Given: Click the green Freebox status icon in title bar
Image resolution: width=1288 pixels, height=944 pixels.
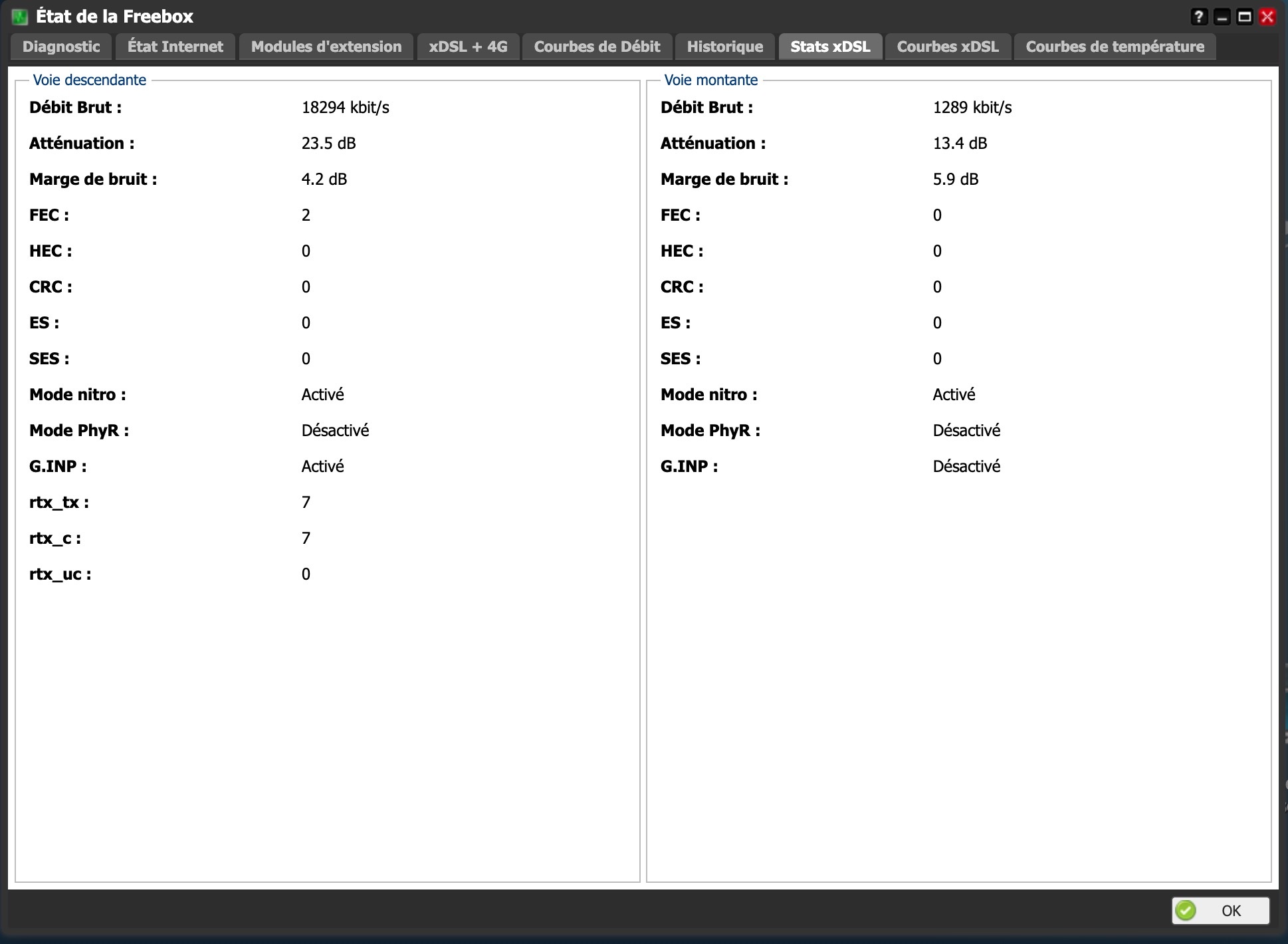Looking at the screenshot, I should [x=20, y=17].
